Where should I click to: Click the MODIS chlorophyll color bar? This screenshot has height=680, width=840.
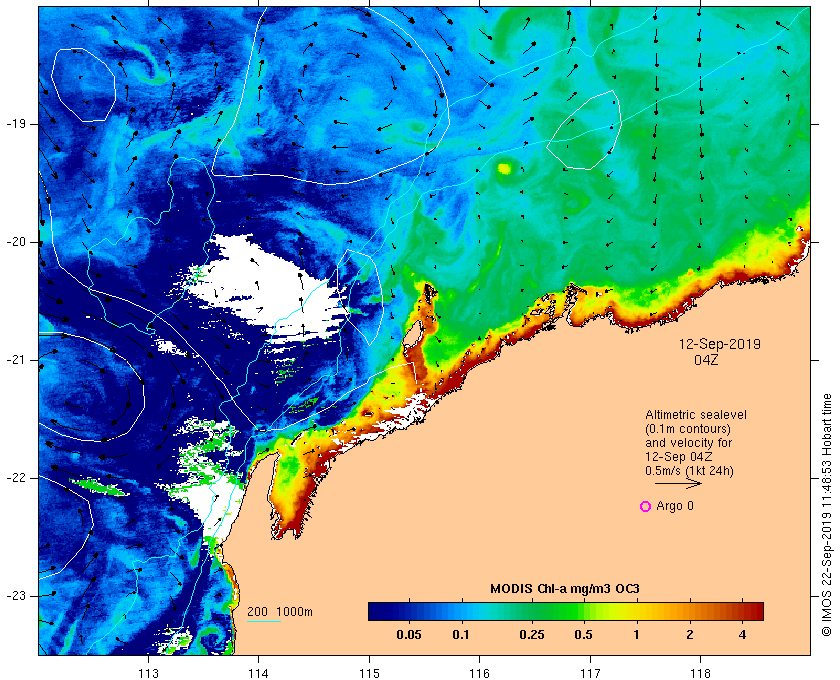tap(566, 611)
